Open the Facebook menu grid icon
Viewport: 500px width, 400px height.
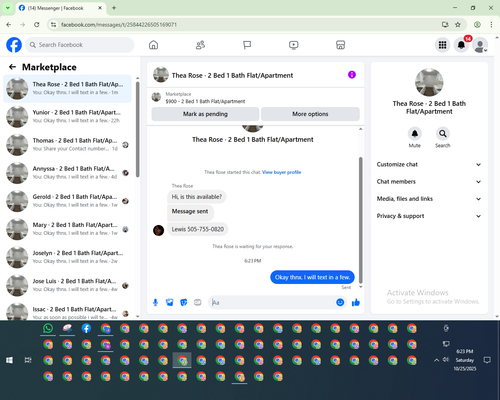pos(442,45)
